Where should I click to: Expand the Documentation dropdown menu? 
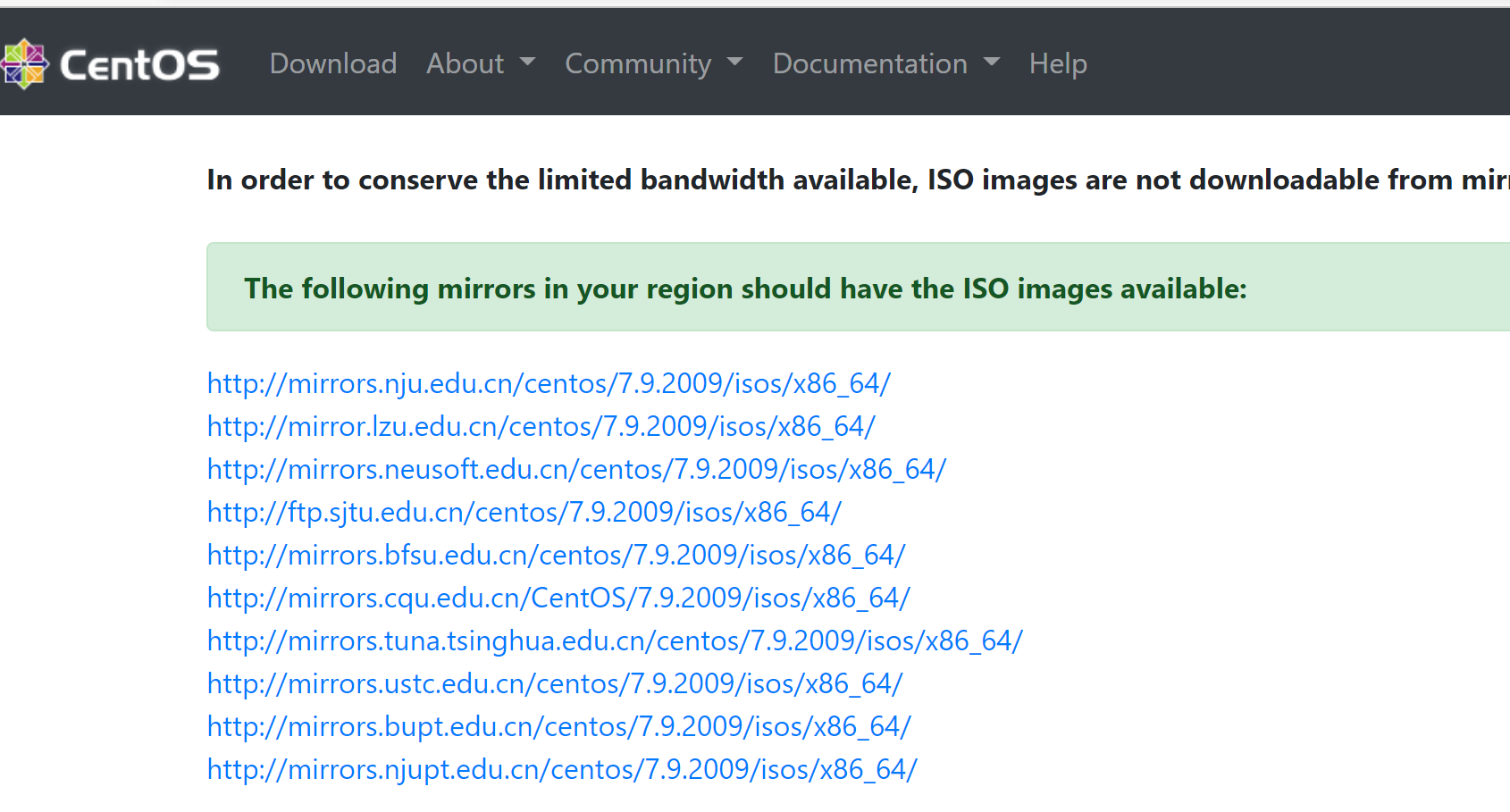(x=885, y=63)
